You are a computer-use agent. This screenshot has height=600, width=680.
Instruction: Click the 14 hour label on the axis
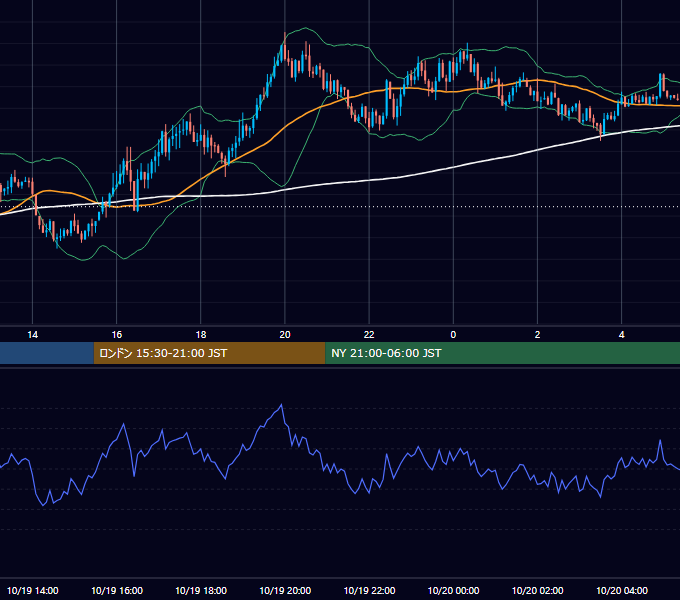coord(33,335)
